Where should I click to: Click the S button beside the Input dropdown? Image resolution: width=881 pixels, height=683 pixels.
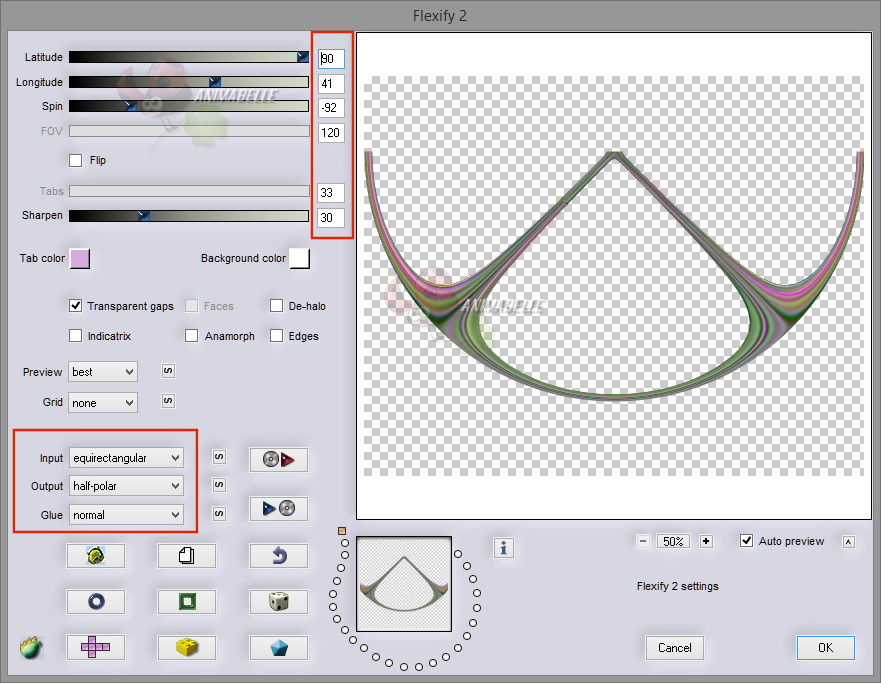(219, 457)
